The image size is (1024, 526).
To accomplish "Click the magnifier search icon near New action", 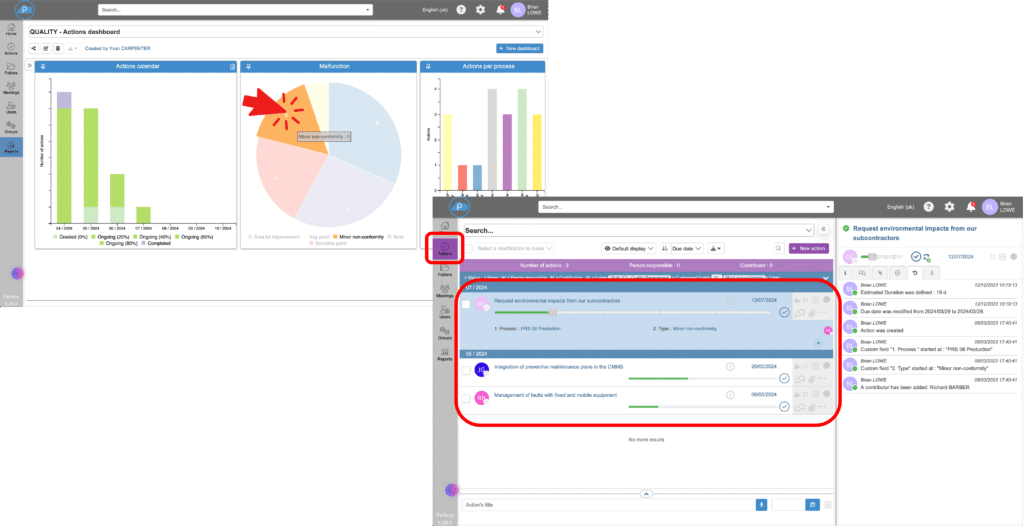I will pos(778,248).
